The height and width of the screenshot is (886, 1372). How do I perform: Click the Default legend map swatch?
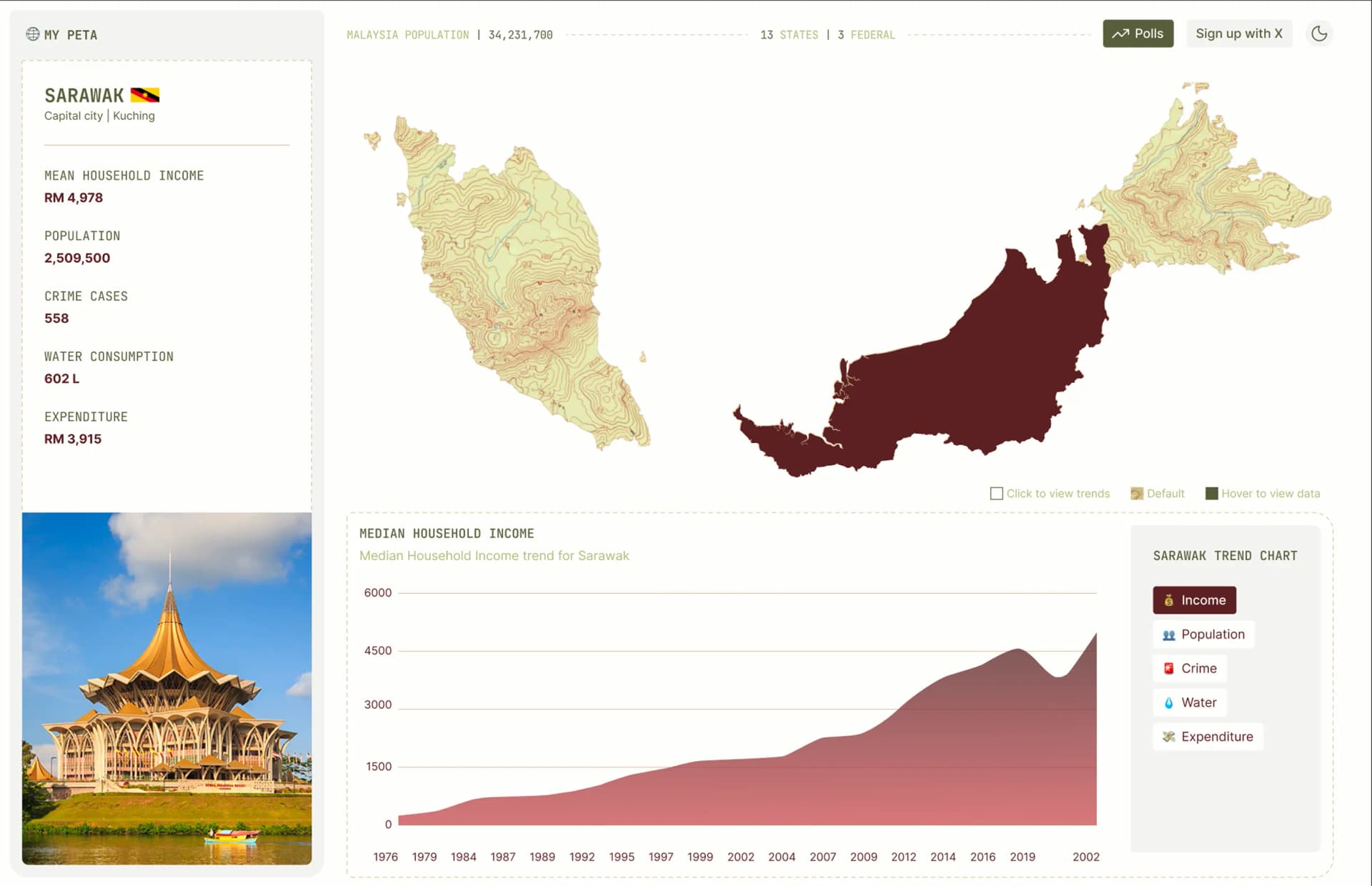click(1136, 494)
